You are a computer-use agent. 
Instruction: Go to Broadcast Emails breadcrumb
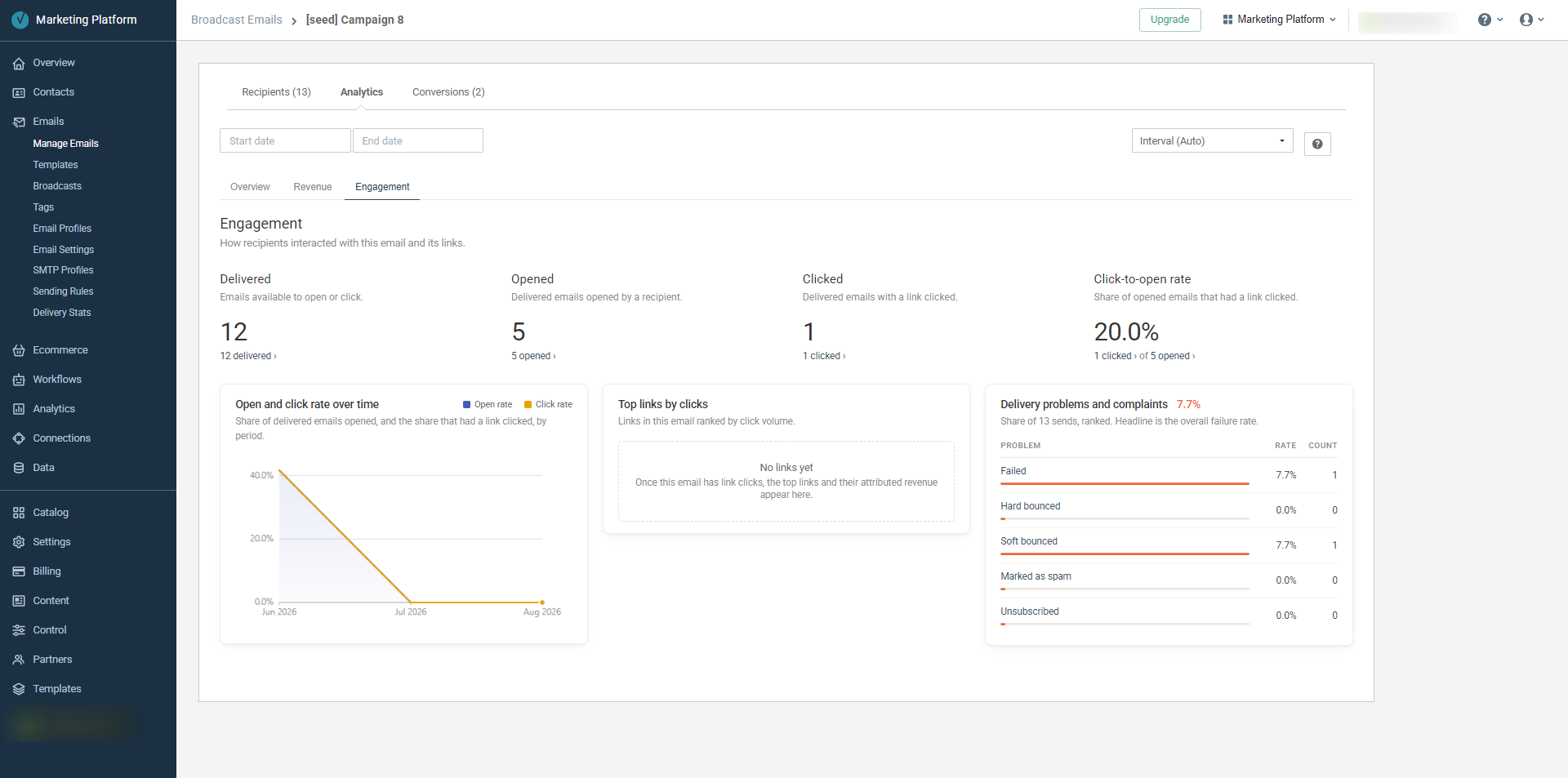(237, 20)
